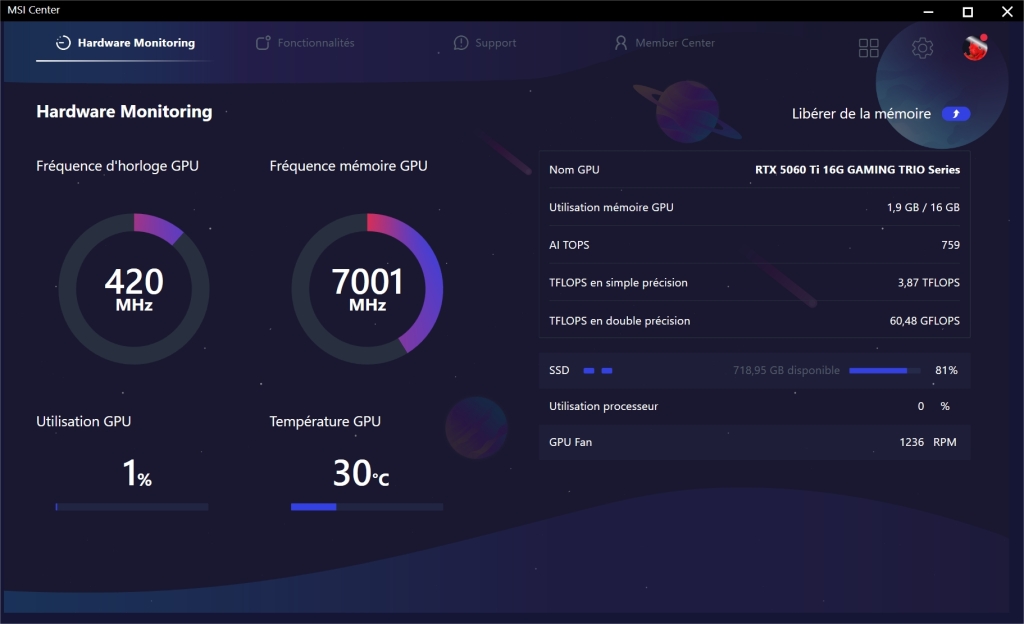The height and width of the screenshot is (624, 1024).
Task: Click the Fréquence d'horloge GPU heading
Action: pos(118,166)
